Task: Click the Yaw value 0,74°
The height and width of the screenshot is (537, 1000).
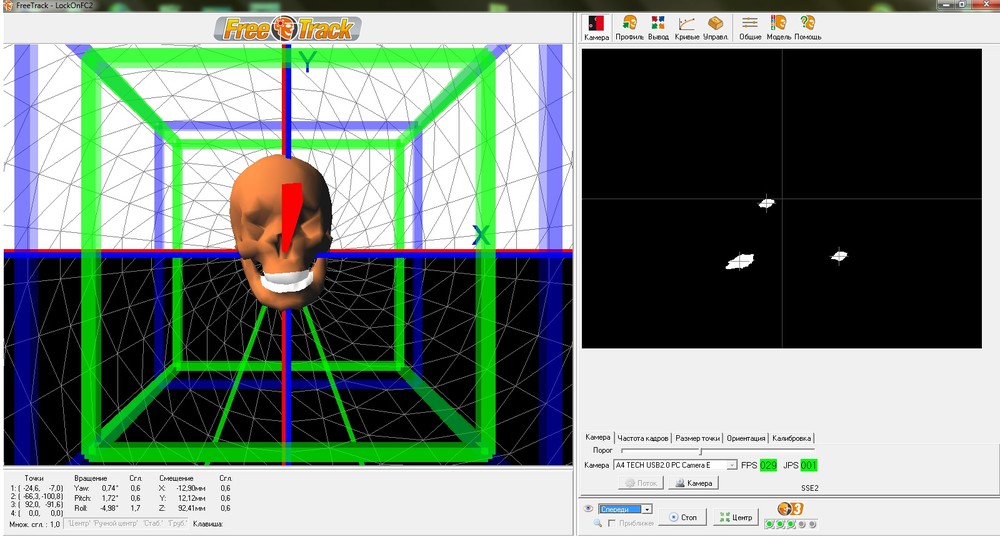Action: (110, 488)
